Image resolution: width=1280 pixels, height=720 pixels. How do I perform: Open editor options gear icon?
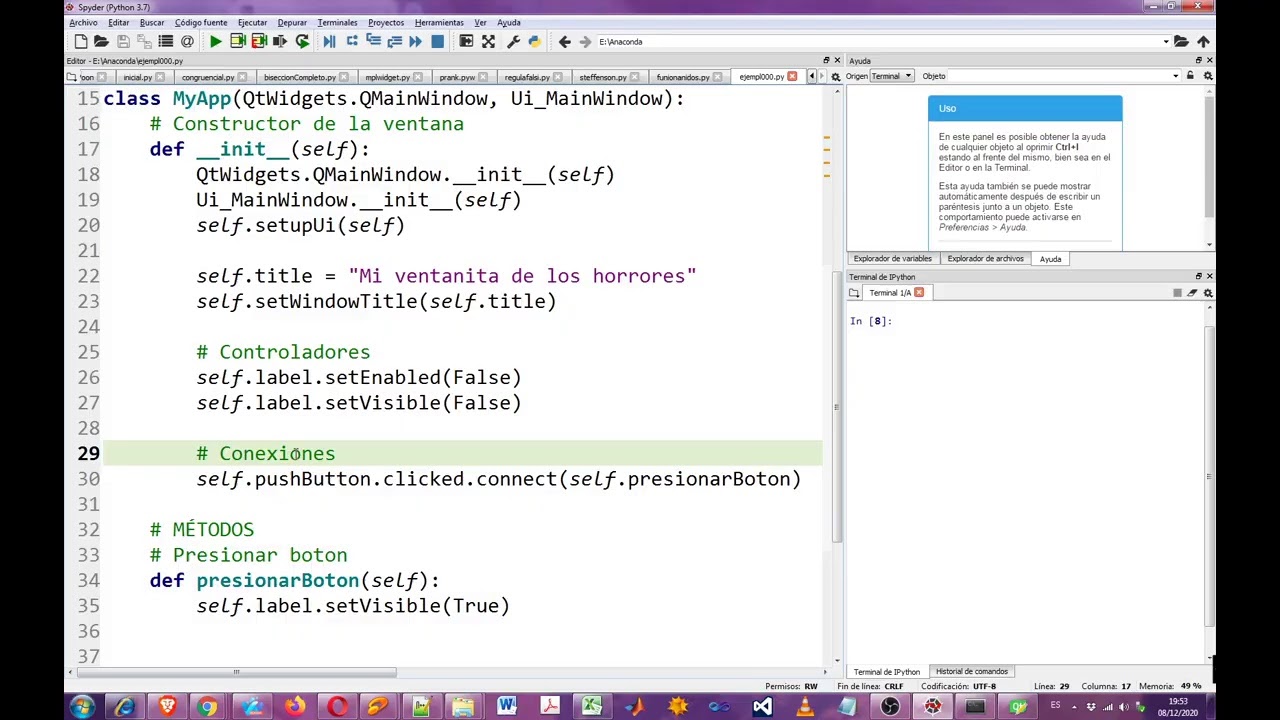[836, 76]
